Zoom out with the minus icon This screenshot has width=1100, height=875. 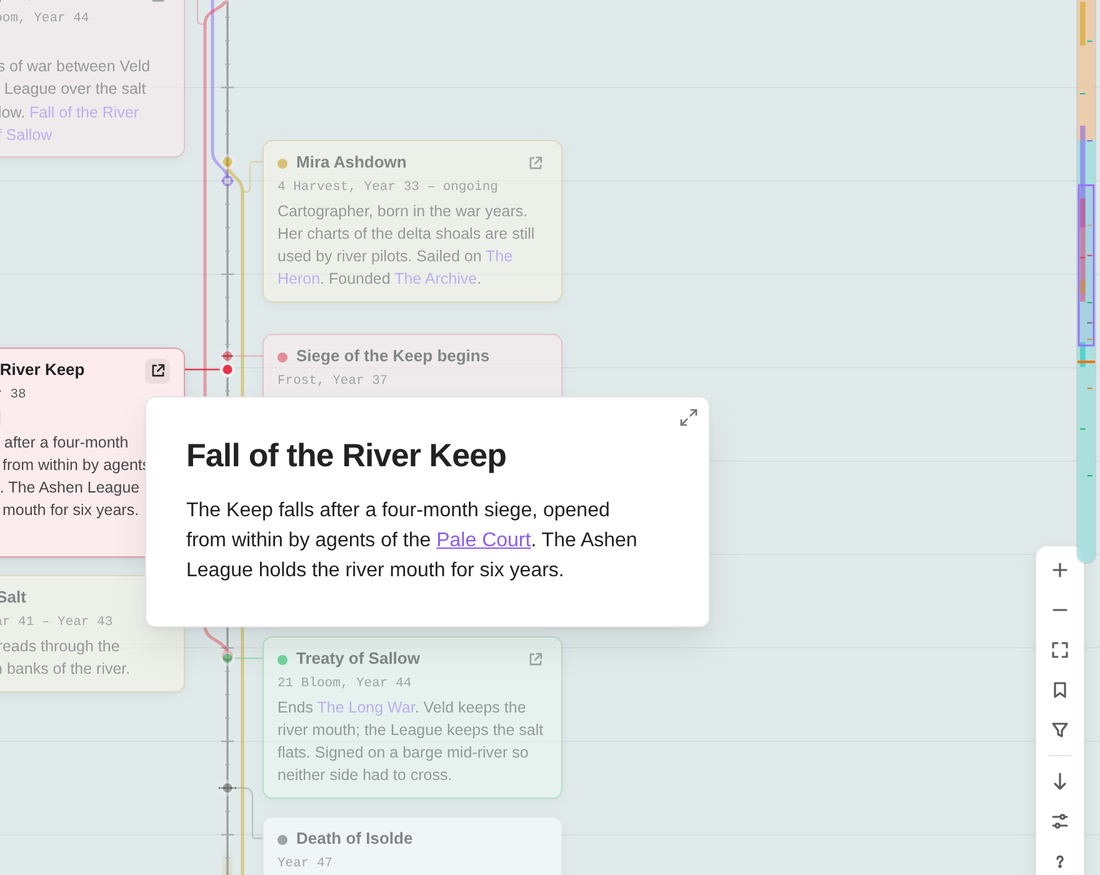1059,610
